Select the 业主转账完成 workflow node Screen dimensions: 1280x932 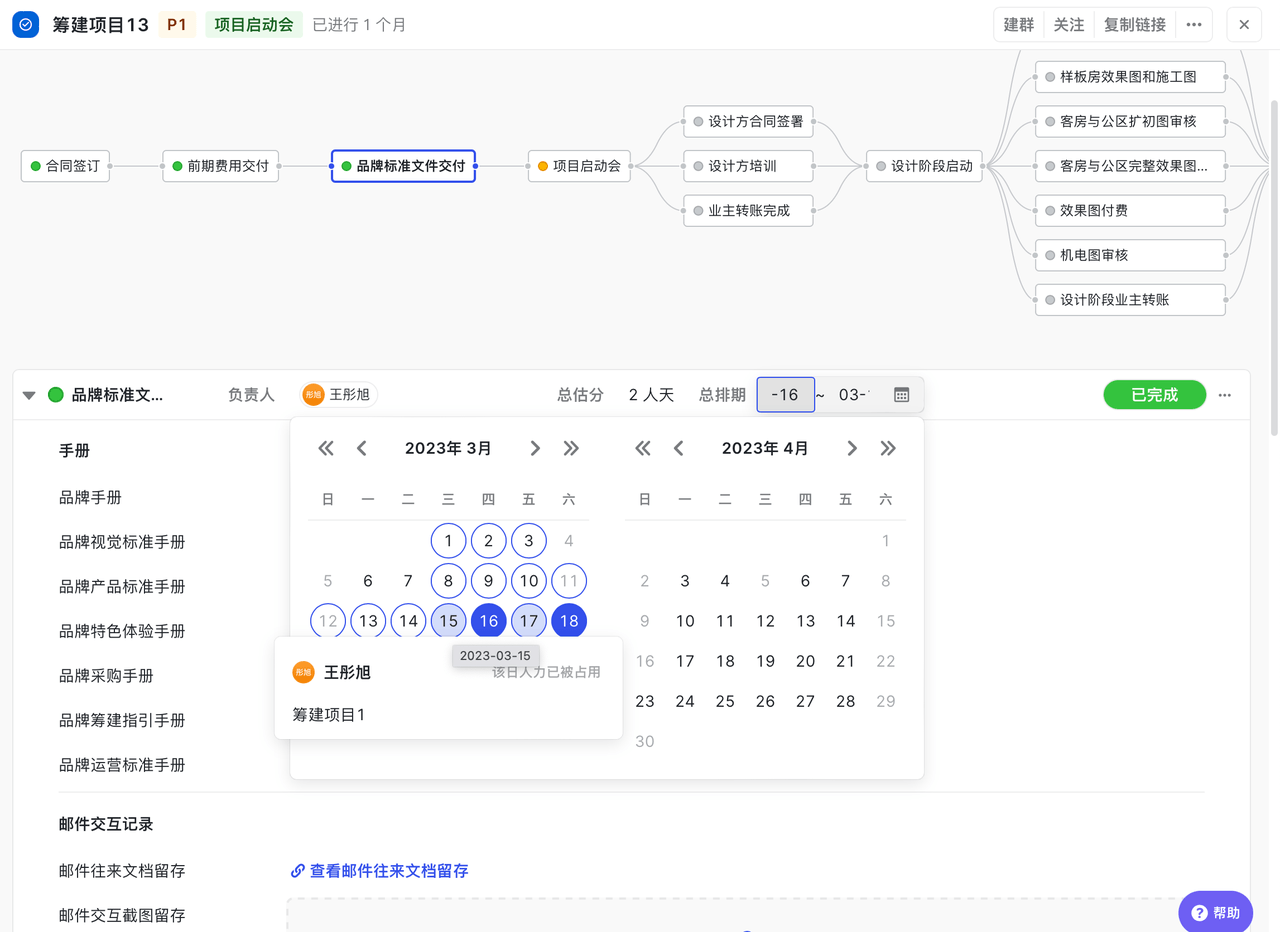pyautogui.click(x=748, y=210)
